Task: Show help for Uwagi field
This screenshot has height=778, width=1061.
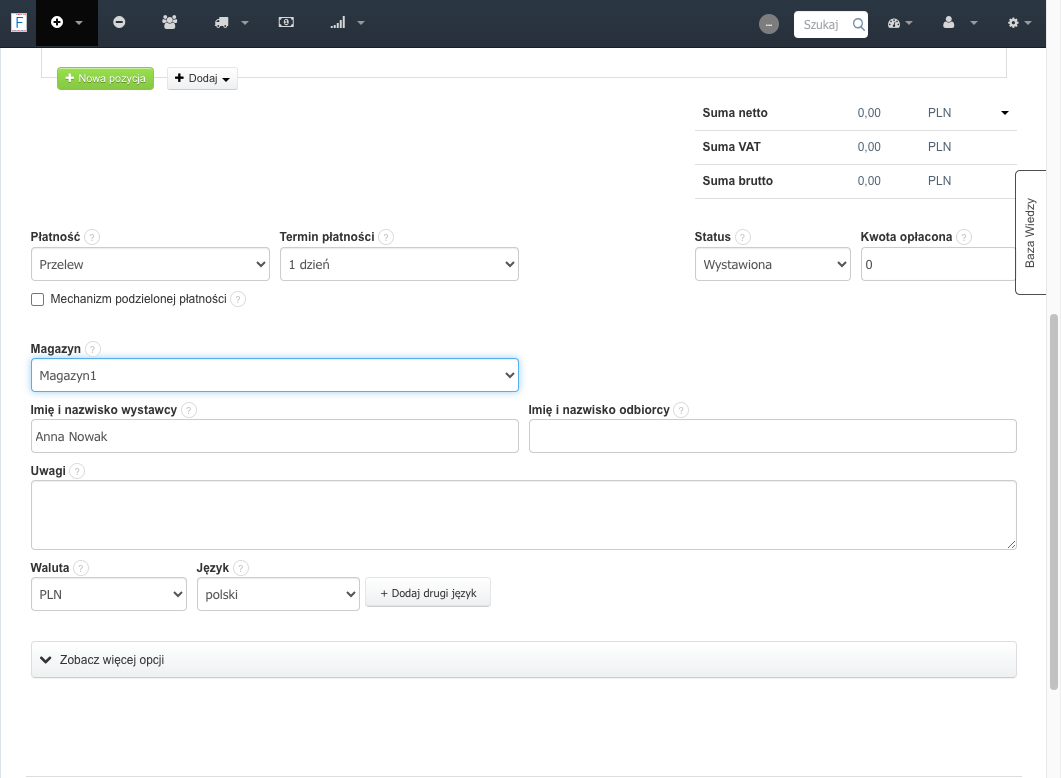Action: (77, 471)
